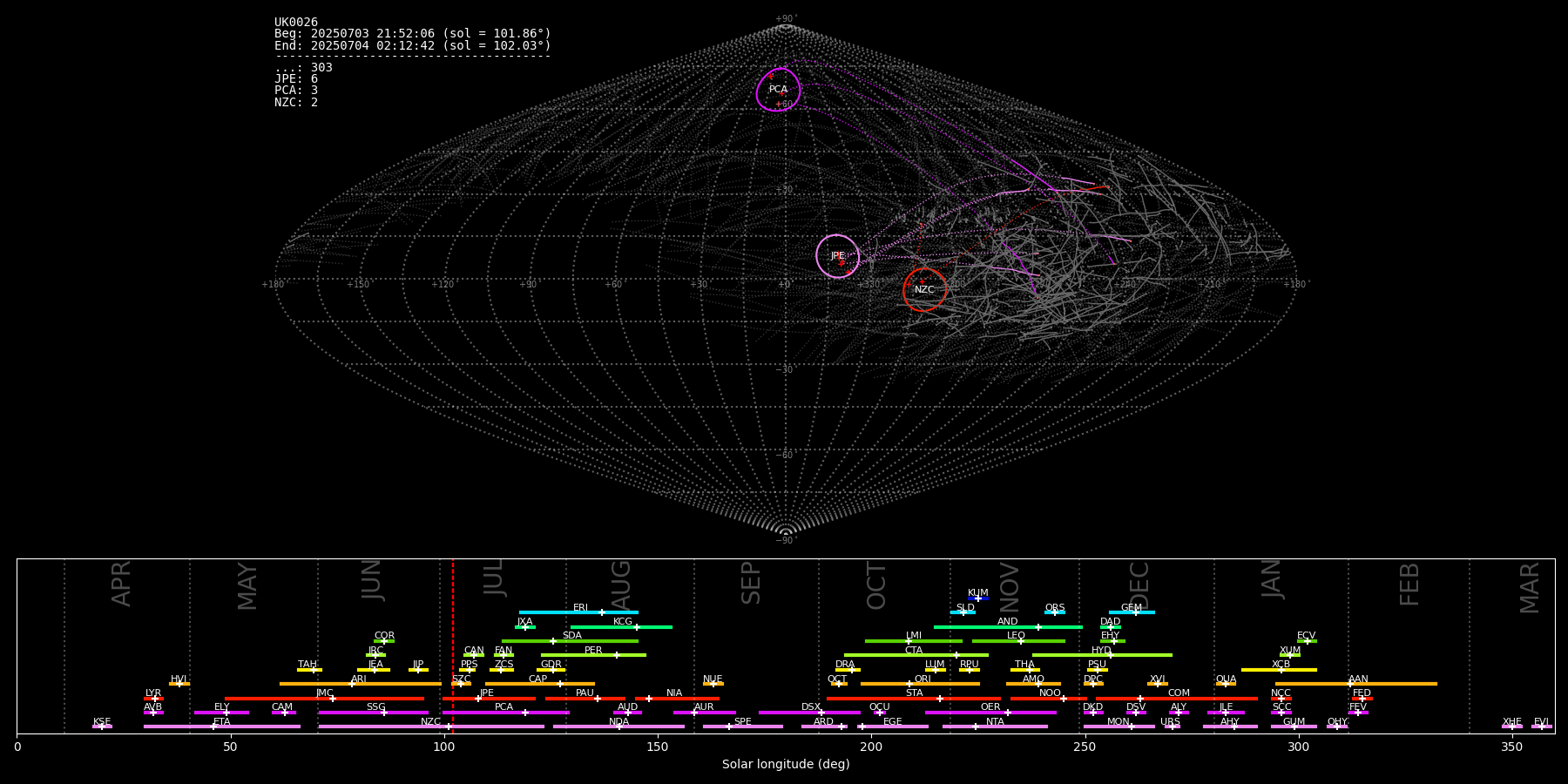Click the SDA shower bar label
The width and height of the screenshot is (1568, 784).
(571, 636)
